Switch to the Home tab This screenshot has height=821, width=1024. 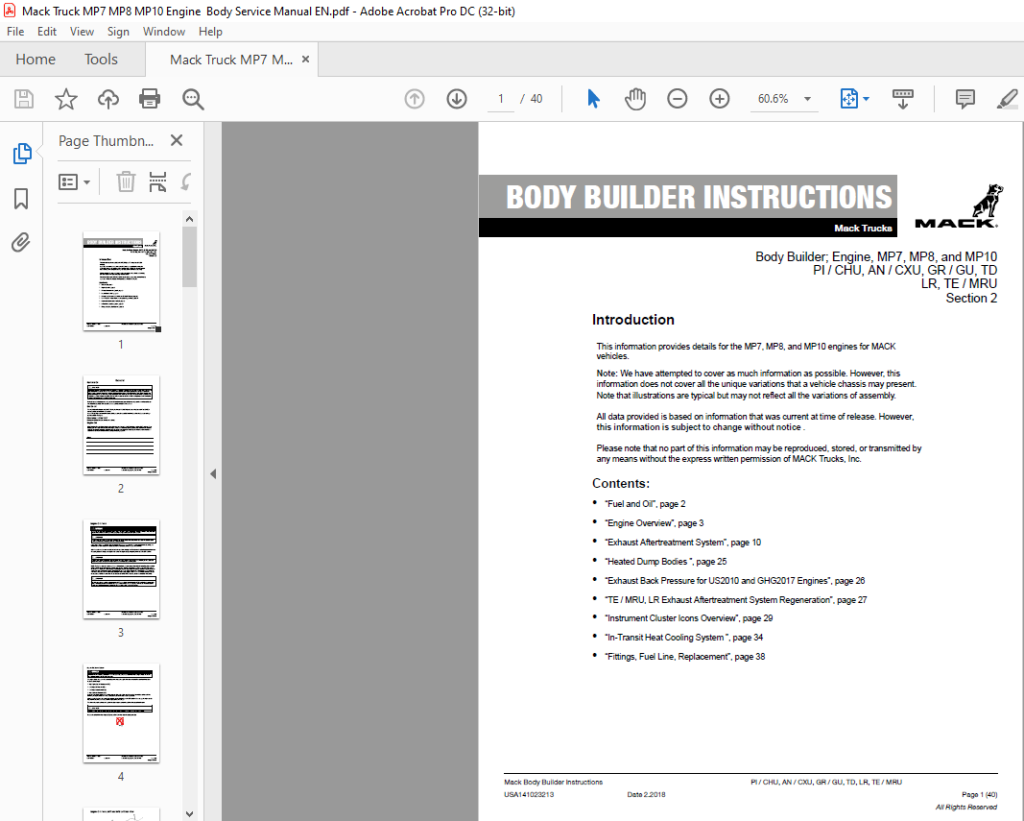[35, 59]
